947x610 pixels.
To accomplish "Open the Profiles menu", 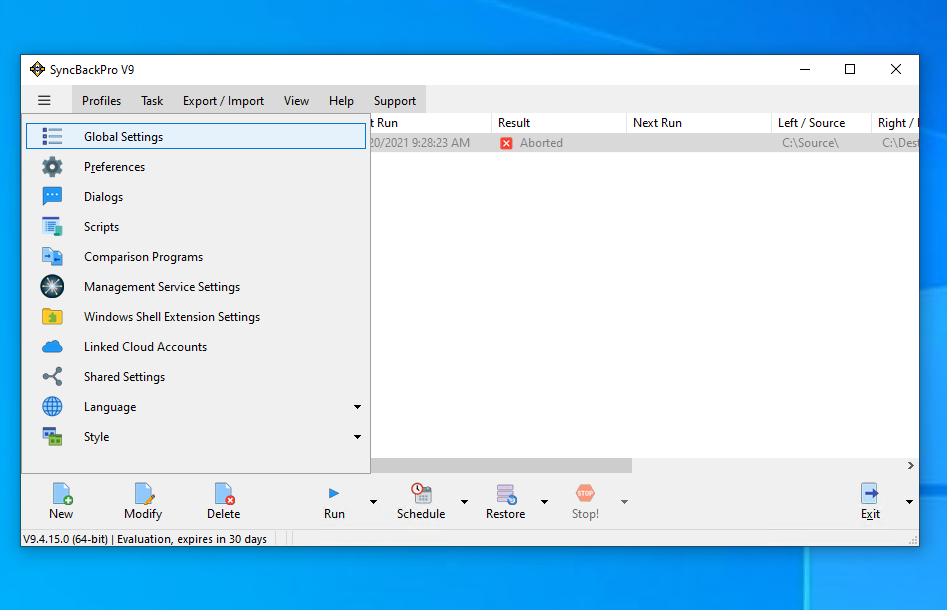I will [101, 101].
